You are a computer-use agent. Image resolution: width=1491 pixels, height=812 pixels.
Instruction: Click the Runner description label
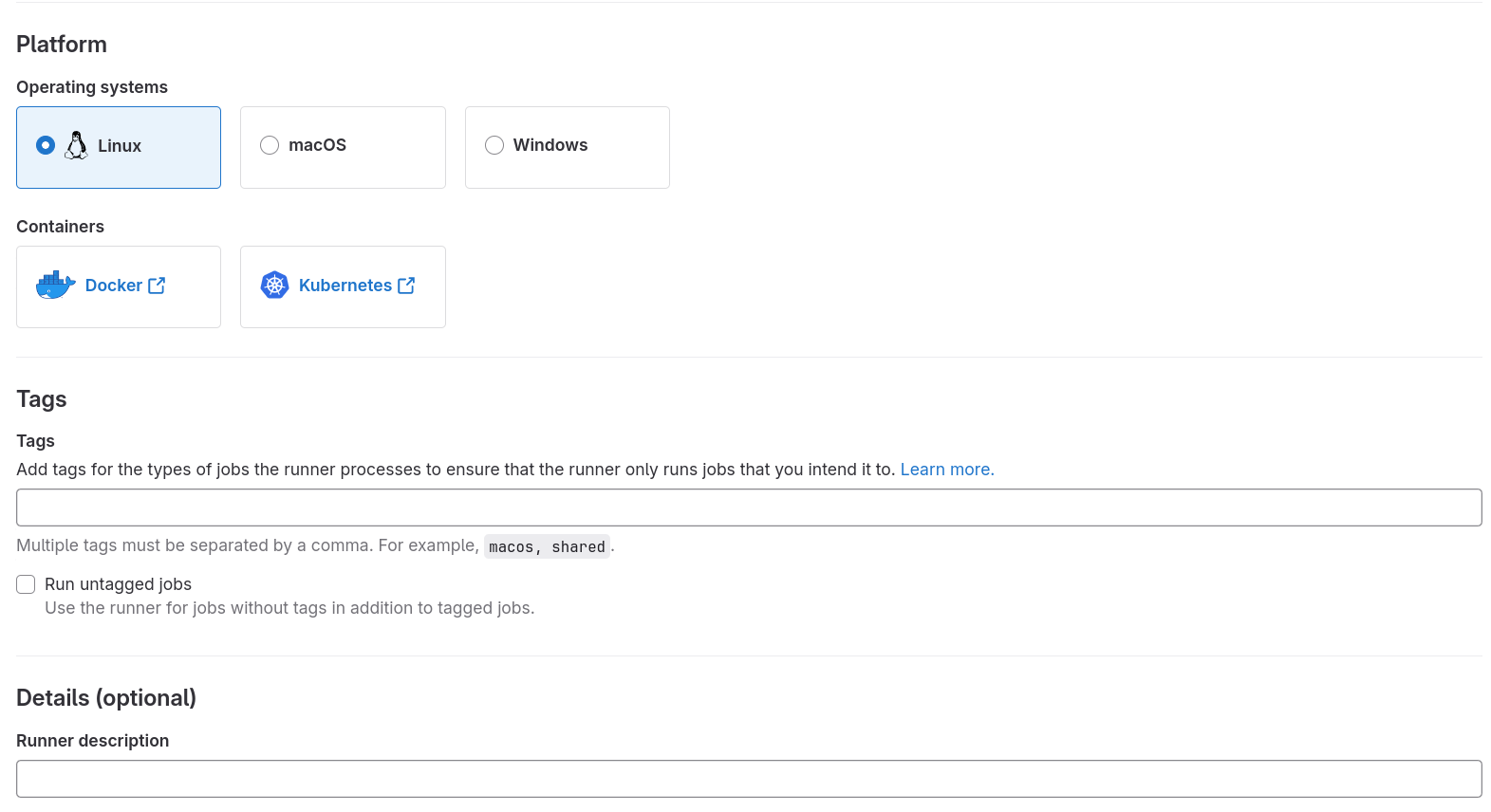pyautogui.click(x=93, y=741)
